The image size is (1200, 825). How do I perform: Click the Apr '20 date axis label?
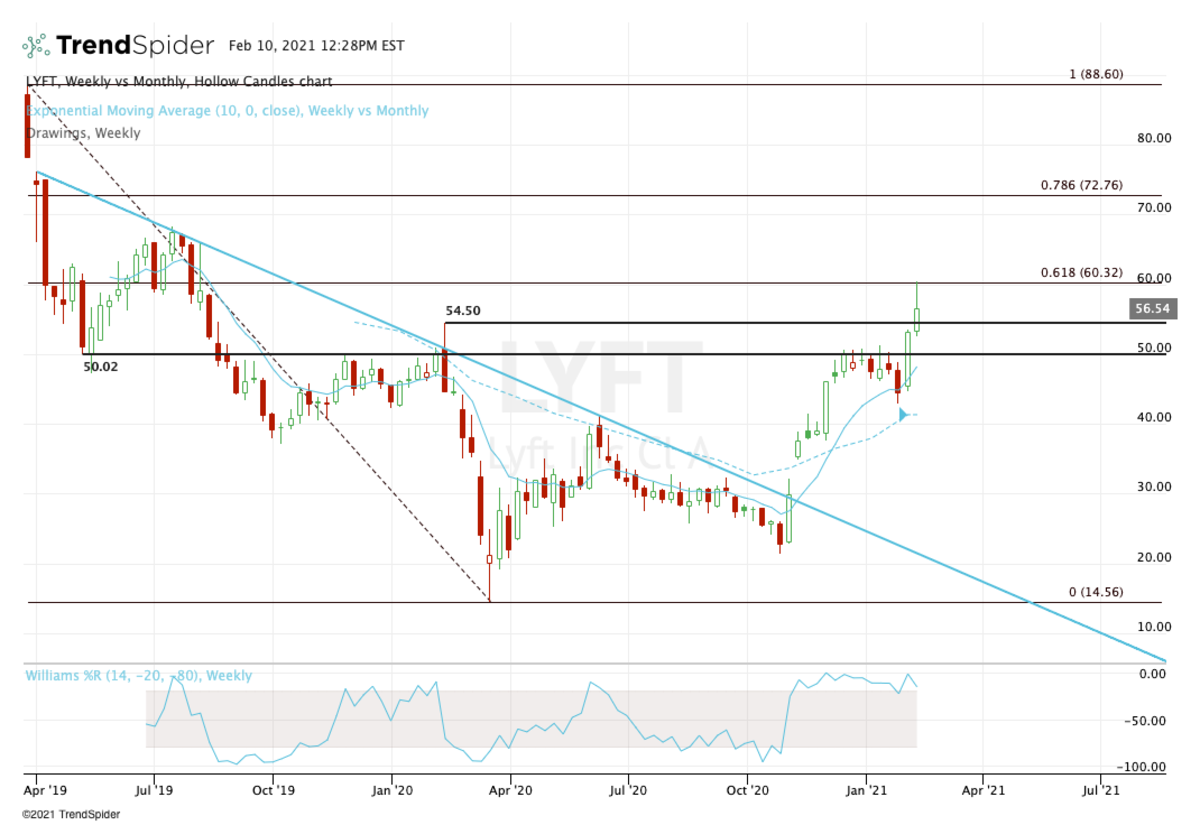510,789
